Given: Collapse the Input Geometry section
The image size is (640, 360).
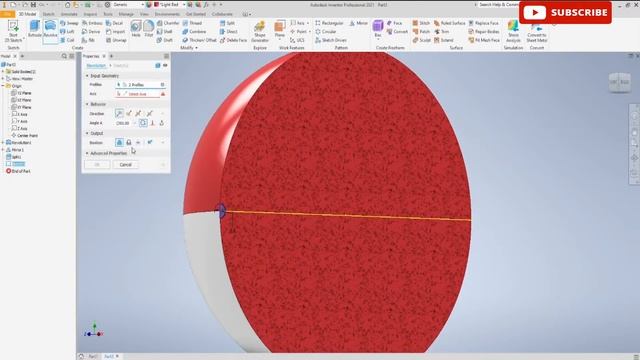Looking at the screenshot, I should [x=87, y=76].
